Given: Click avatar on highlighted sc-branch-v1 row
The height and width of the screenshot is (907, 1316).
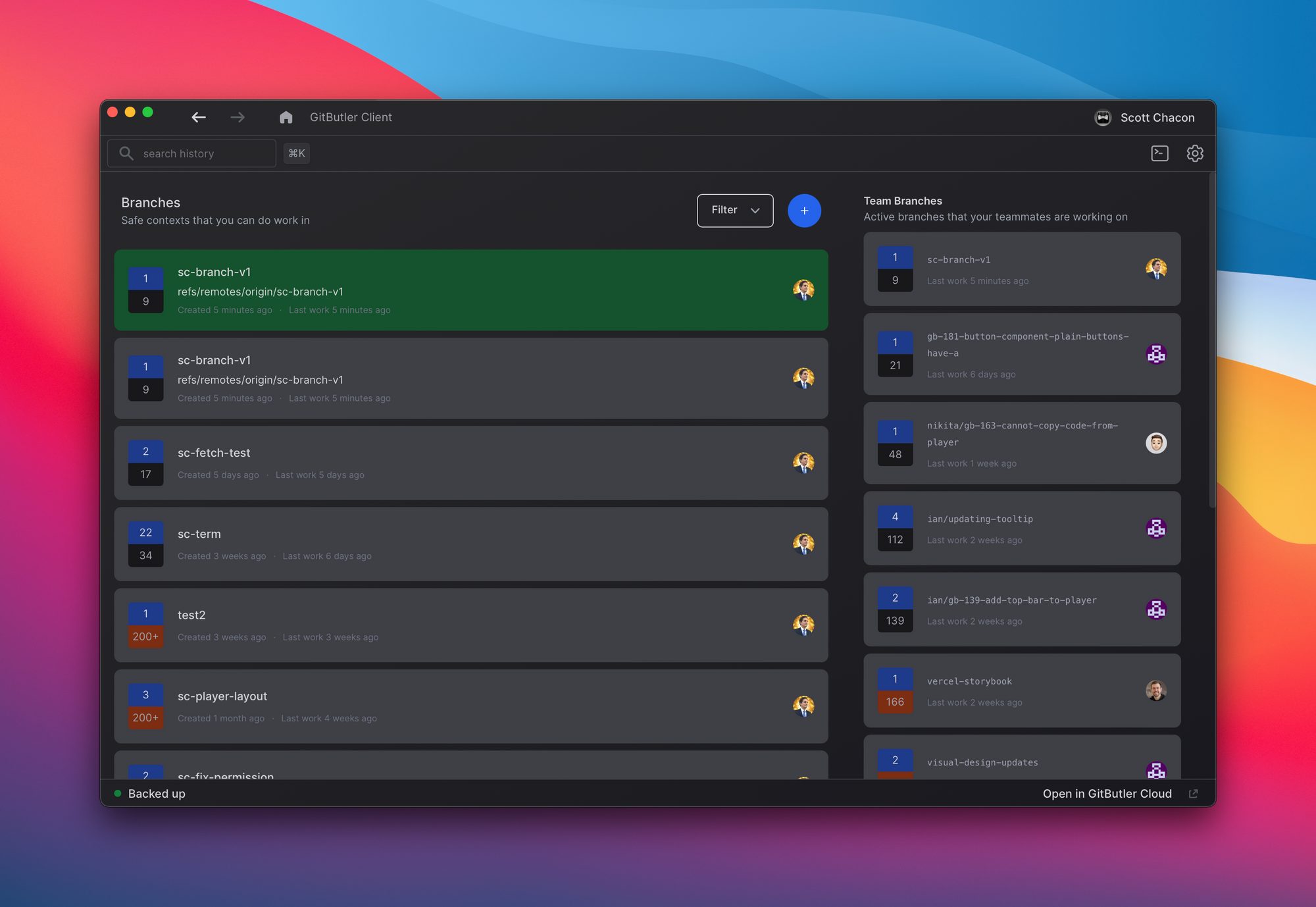Looking at the screenshot, I should pos(803,290).
